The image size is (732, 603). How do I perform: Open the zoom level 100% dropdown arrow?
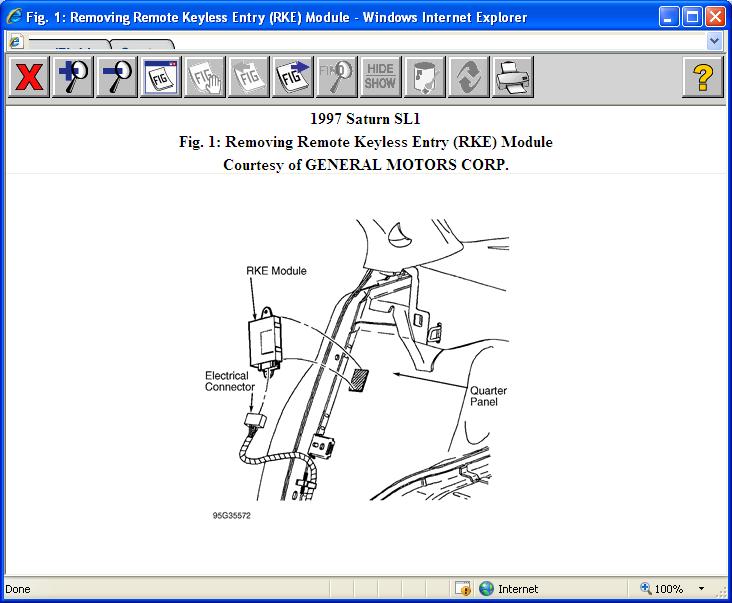(x=701, y=589)
